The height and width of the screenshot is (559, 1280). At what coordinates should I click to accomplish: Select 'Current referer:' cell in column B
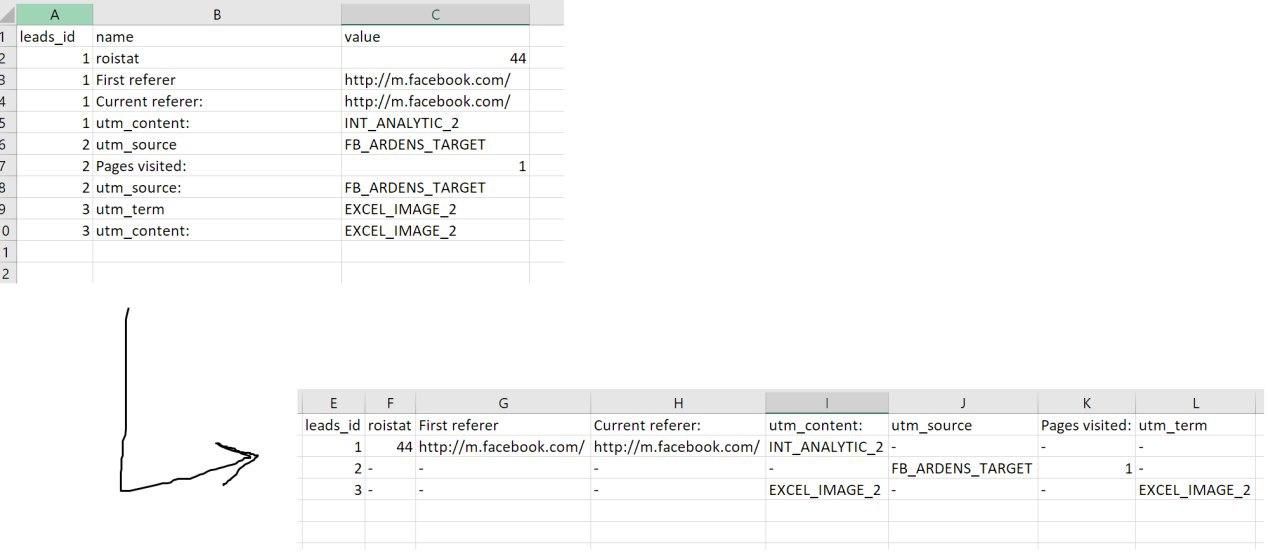[217, 101]
